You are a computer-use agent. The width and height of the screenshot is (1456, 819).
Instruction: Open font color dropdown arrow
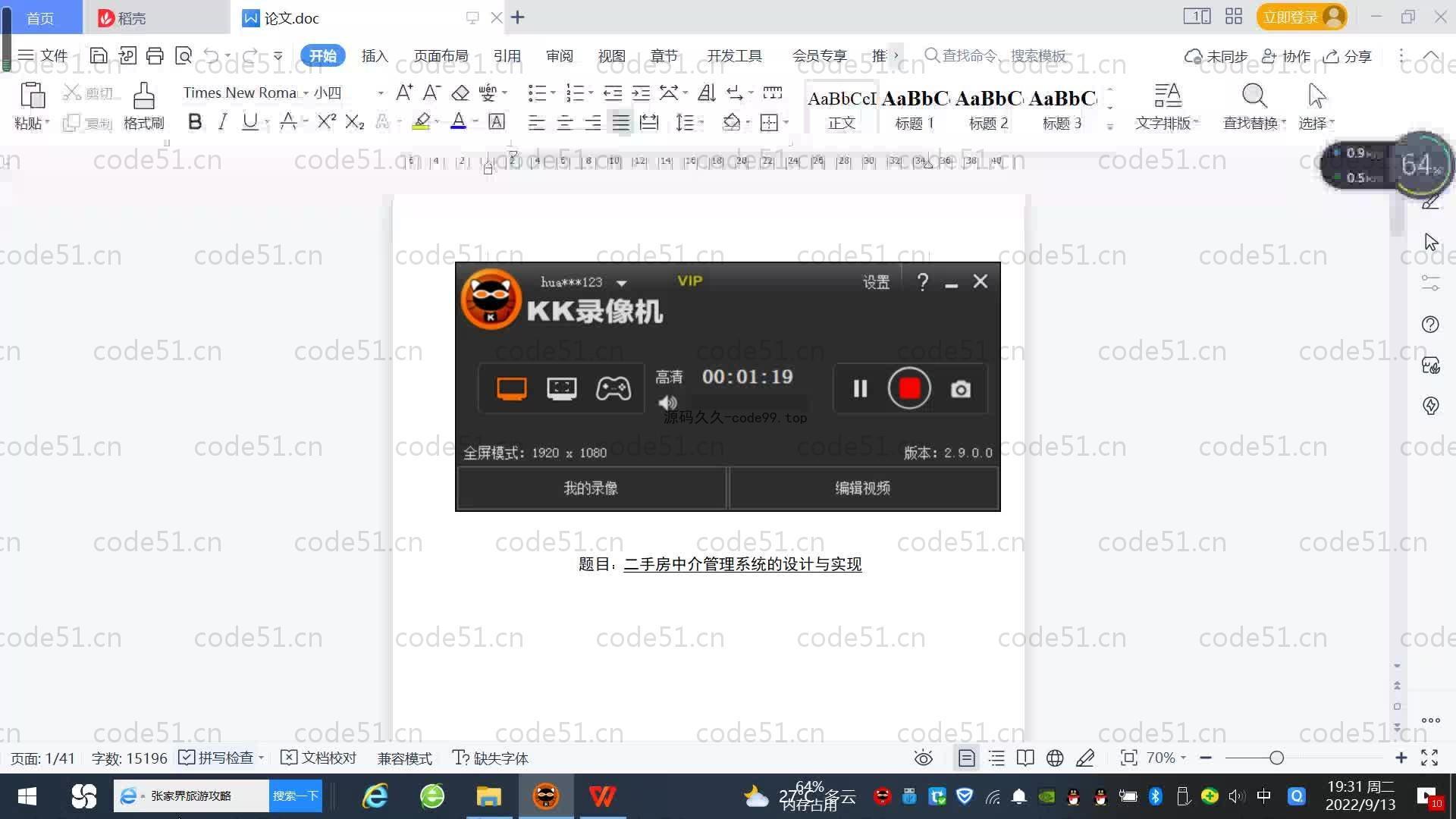[x=475, y=121]
